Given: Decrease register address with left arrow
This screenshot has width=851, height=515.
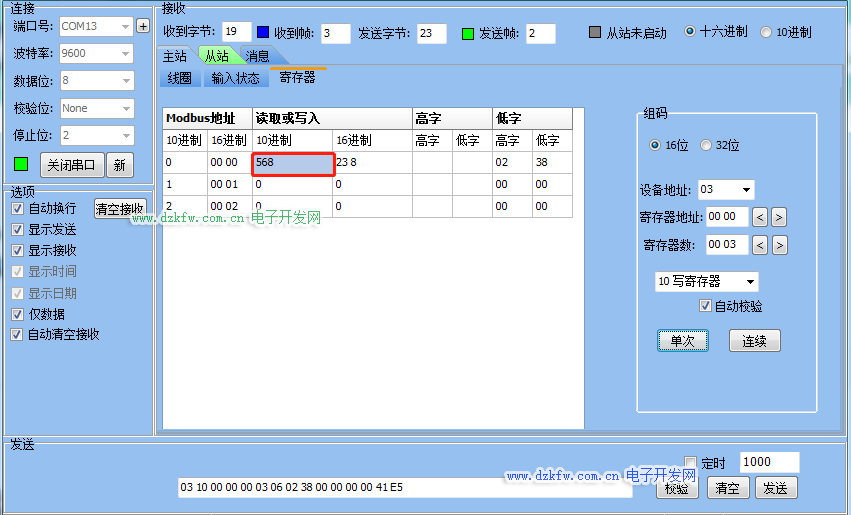Looking at the screenshot, I should pos(759,217).
